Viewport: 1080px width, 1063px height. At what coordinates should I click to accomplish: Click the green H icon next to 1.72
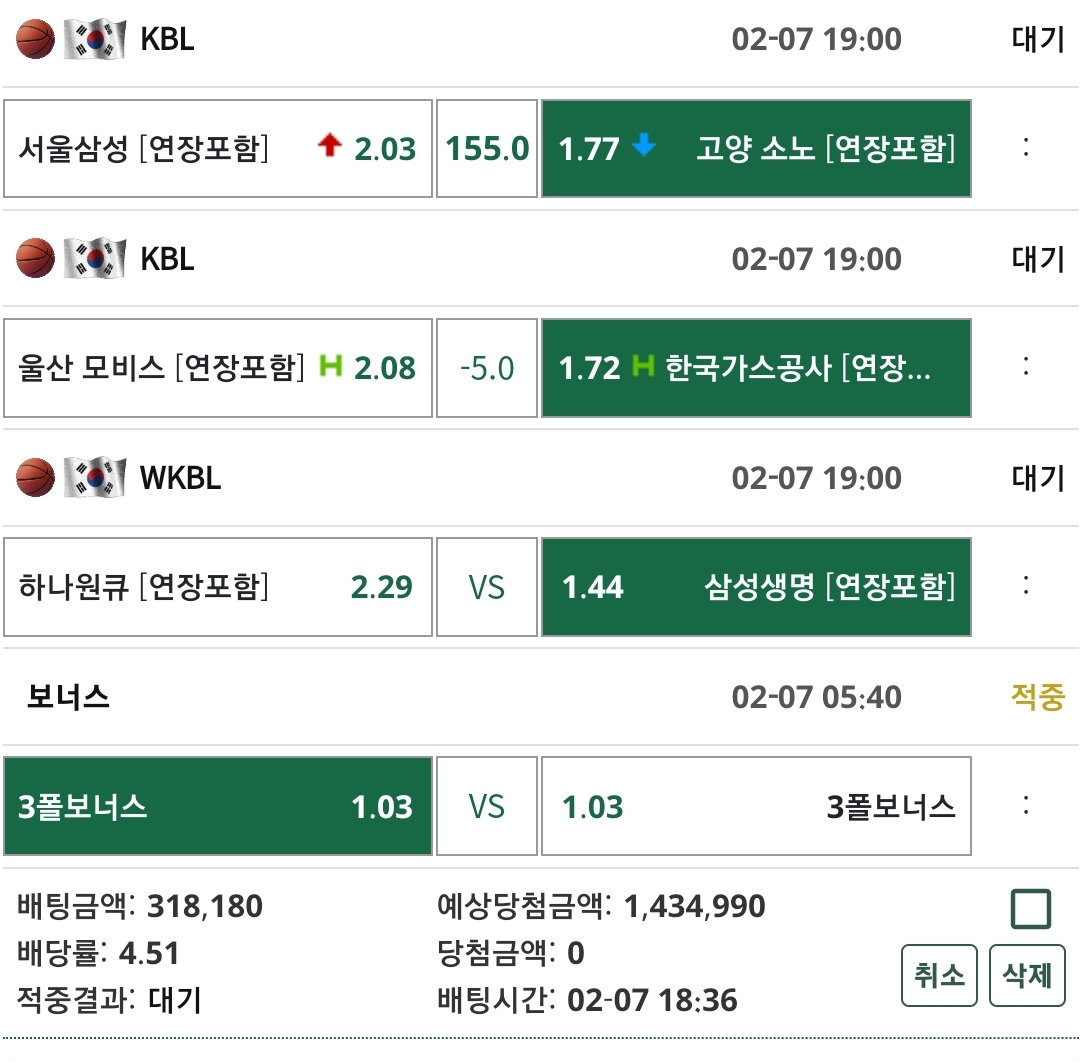tap(644, 367)
